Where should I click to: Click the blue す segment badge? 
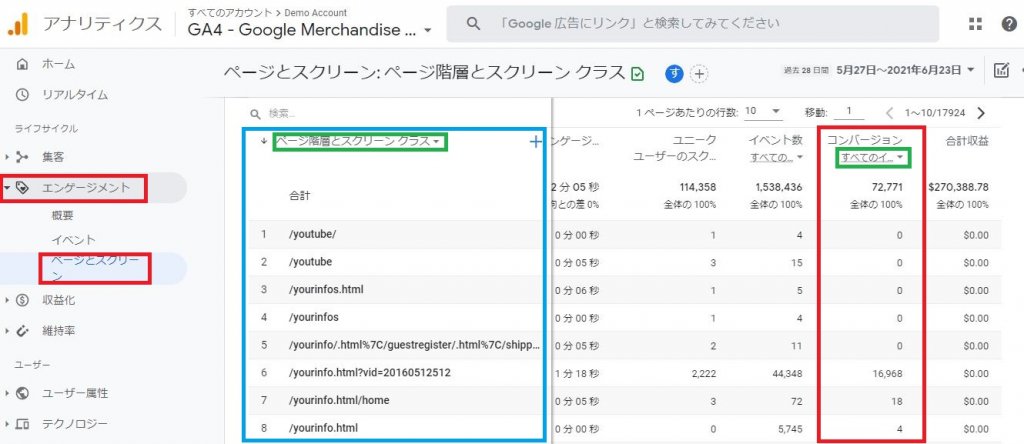[674, 74]
